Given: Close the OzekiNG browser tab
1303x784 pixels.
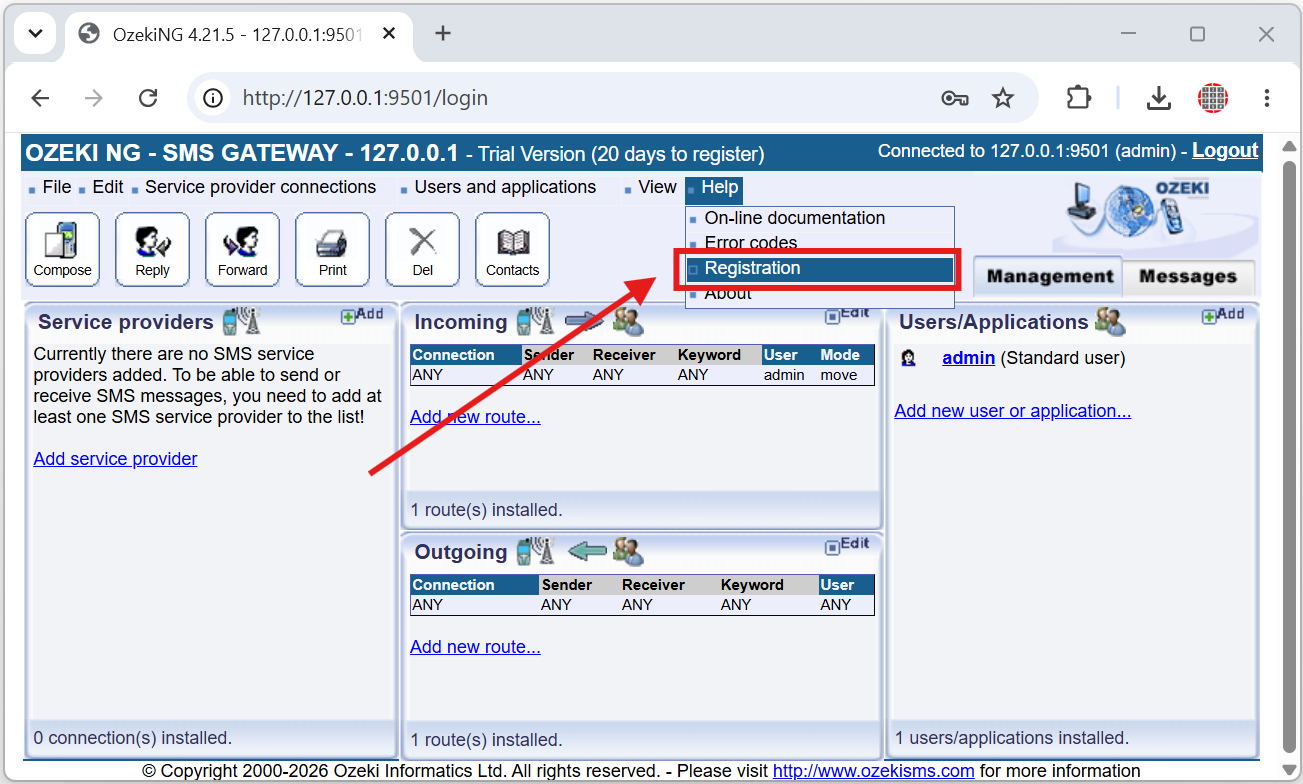Looking at the screenshot, I should (389, 33).
